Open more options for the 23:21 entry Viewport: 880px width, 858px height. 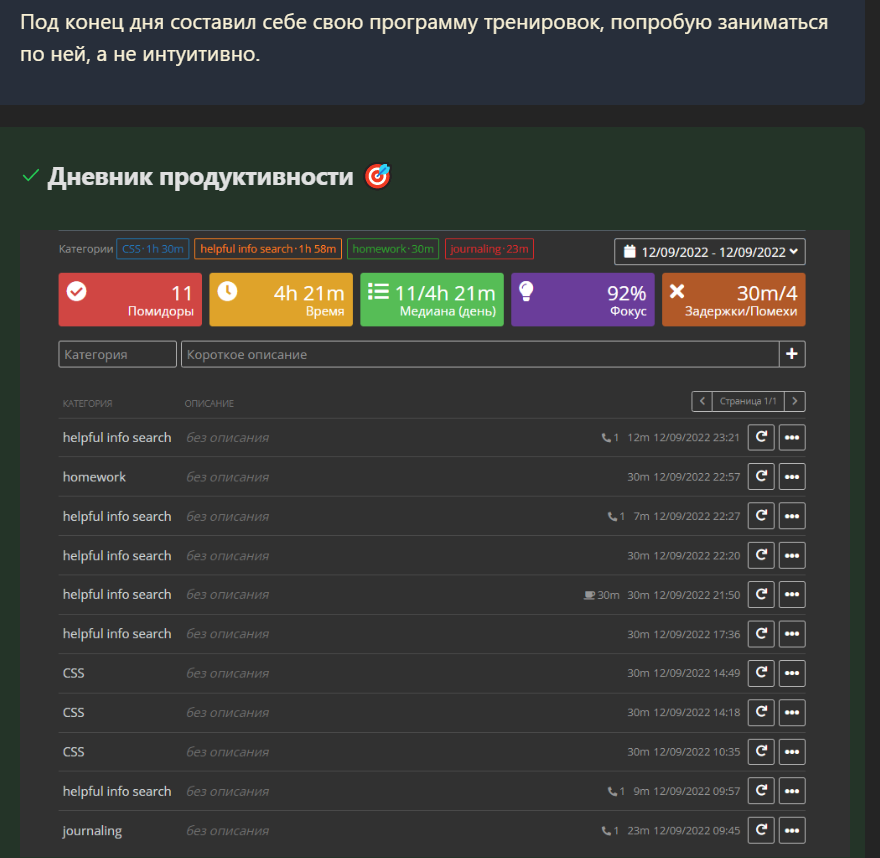(x=792, y=437)
